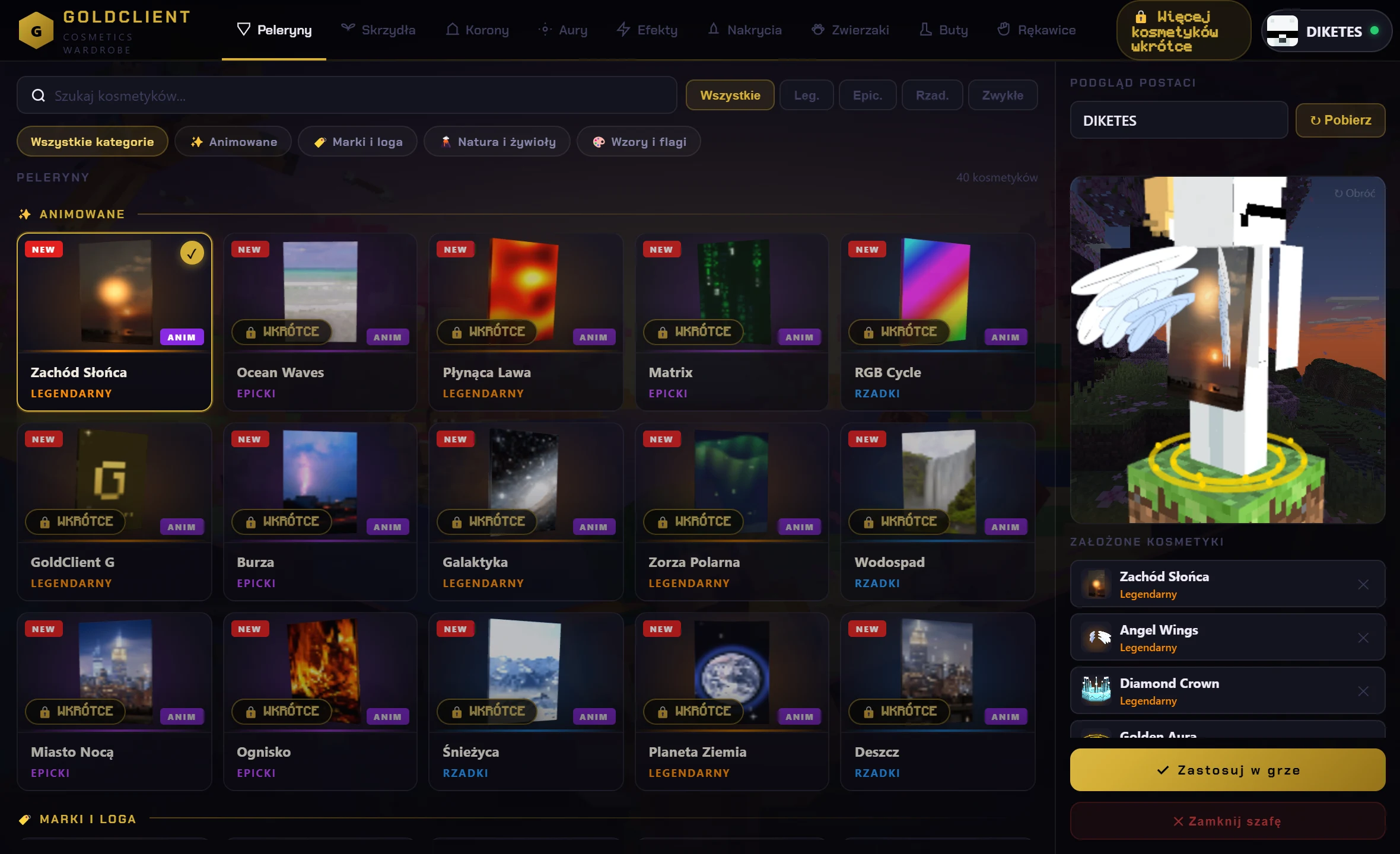Remove Zachód Słońca from equipped cosmetics
Viewport: 1400px width, 854px height.
tap(1363, 585)
